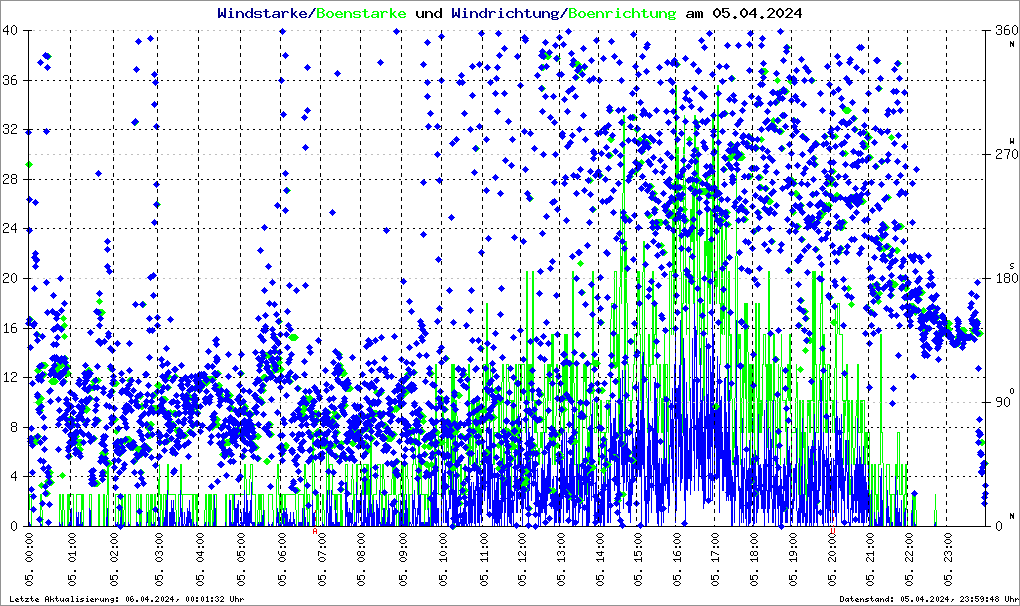Image resolution: width=1020 pixels, height=606 pixels.
Task: Click the wind speed axis label '16'
Action: click(x=10, y=328)
